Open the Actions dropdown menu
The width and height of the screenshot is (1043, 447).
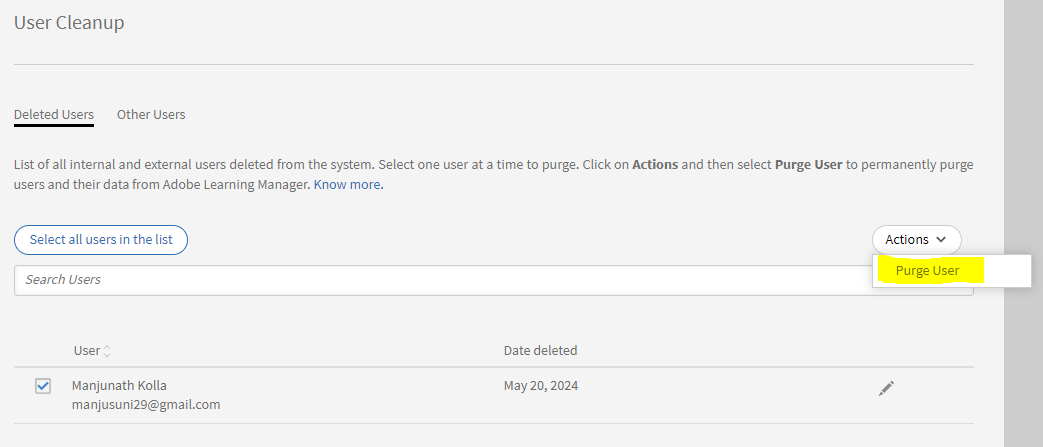[x=916, y=240]
